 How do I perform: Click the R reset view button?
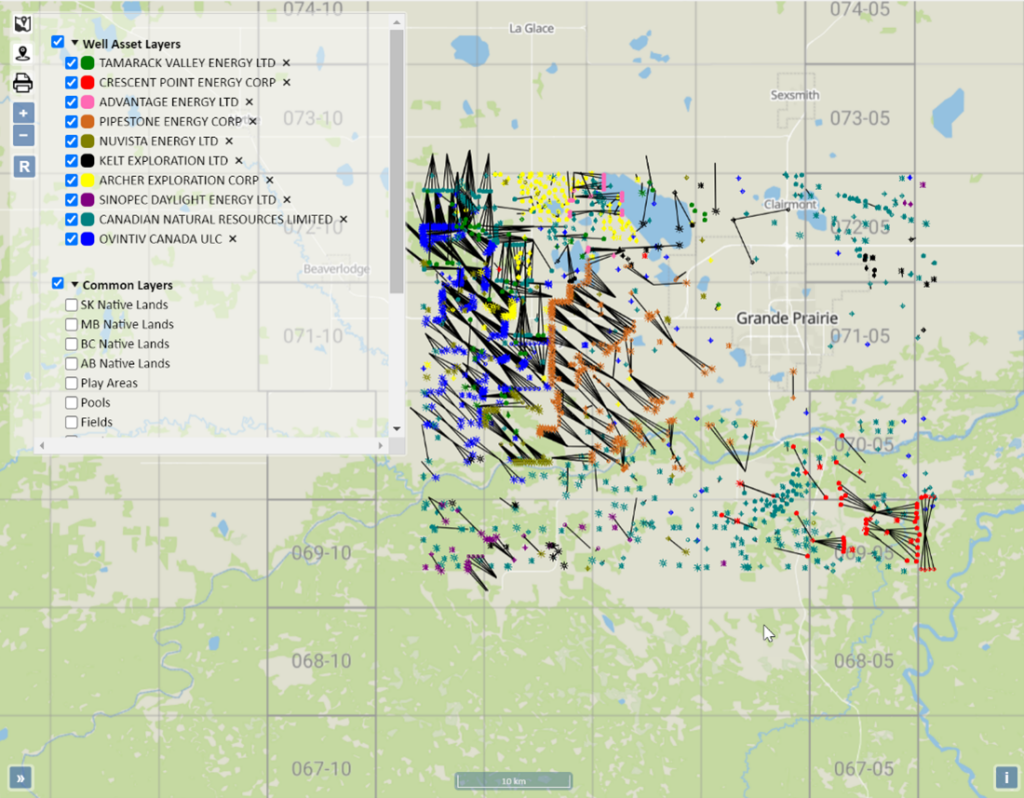pyautogui.click(x=24, y=166)
